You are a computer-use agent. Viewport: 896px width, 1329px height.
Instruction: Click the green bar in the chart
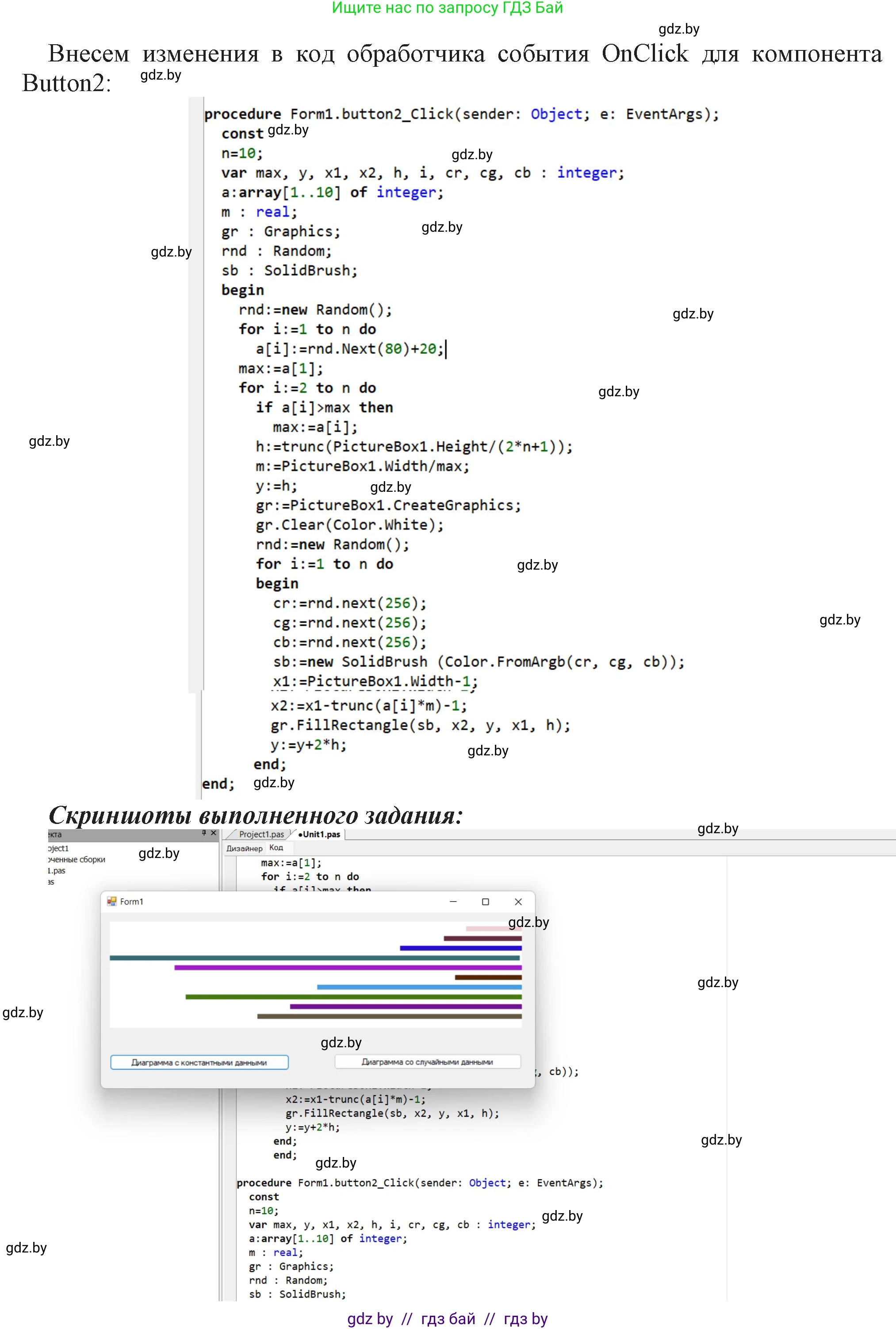click(x=353, y=996)
